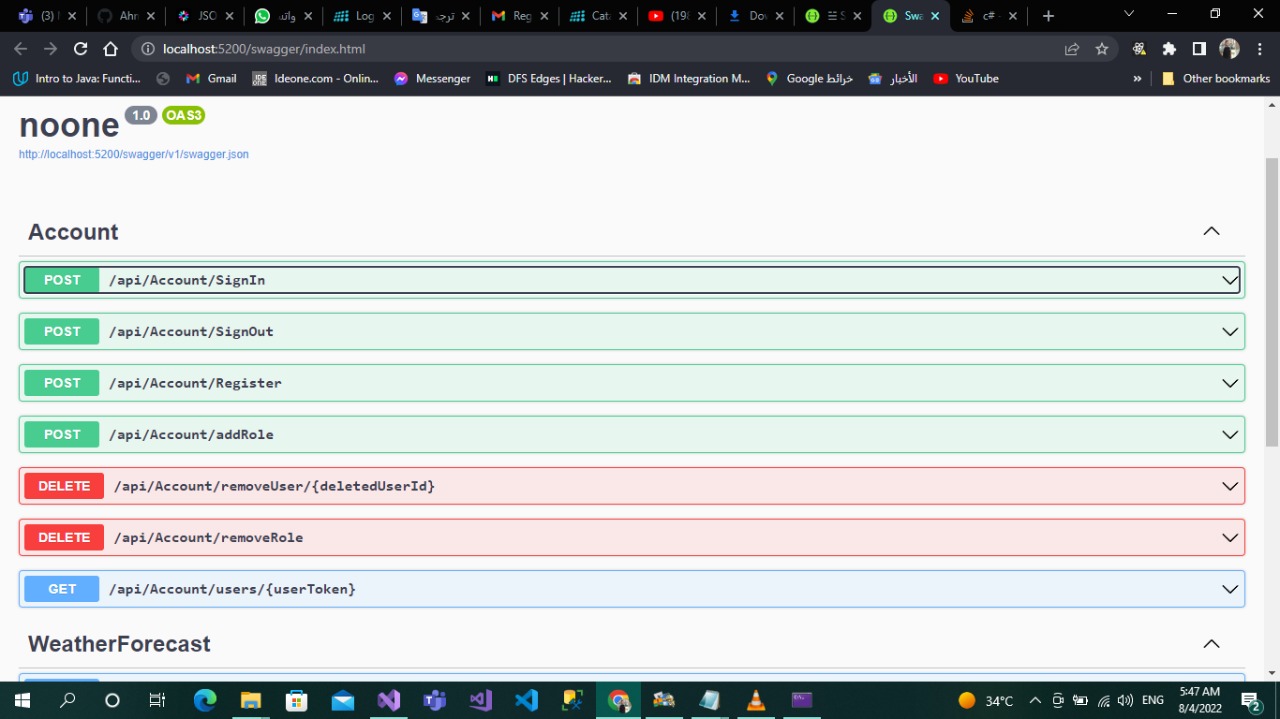
Task: Click the Windows Start button
Action: [21, 699]
